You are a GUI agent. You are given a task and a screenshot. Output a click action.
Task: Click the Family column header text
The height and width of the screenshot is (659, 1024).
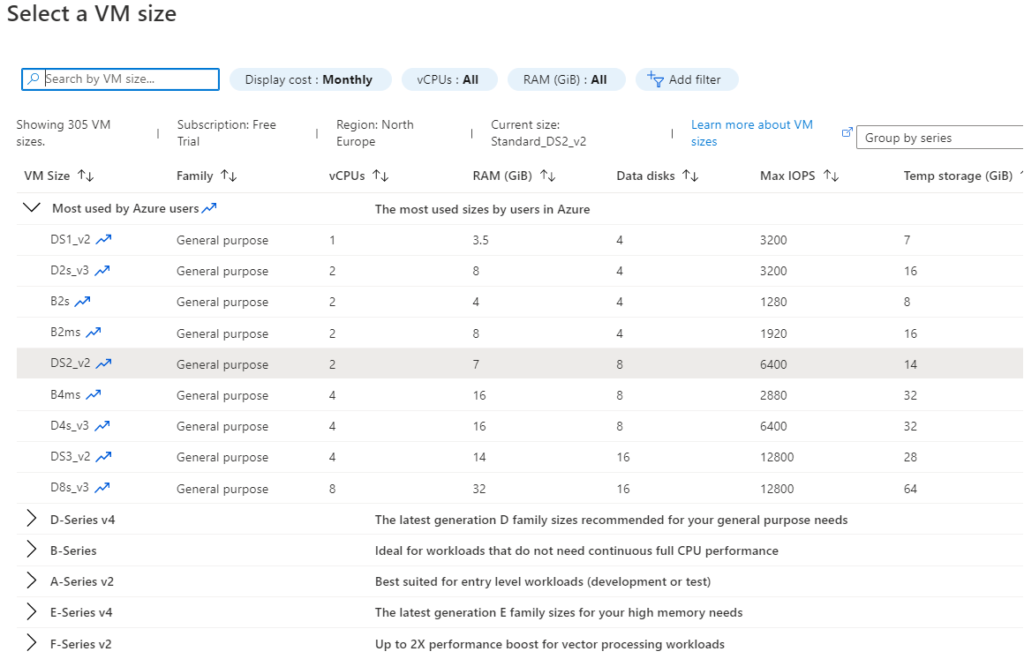point(195,176)
